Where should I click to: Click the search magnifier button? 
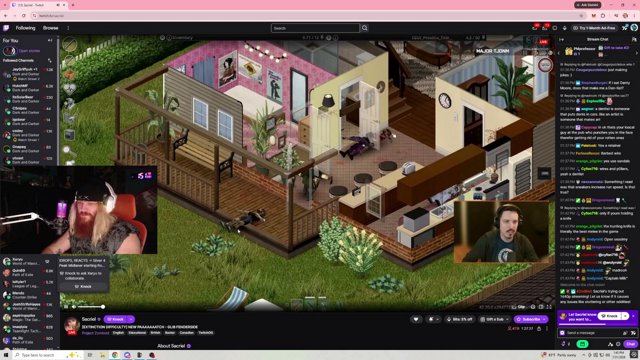[364, 28]
